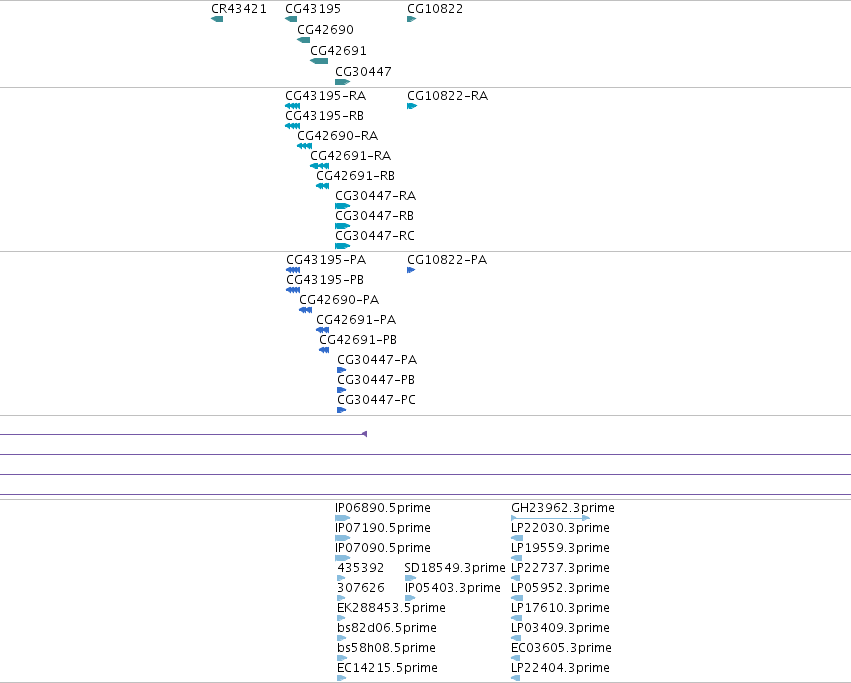
Task: Click protein CG10822-PA
Action: coord(411,270)
